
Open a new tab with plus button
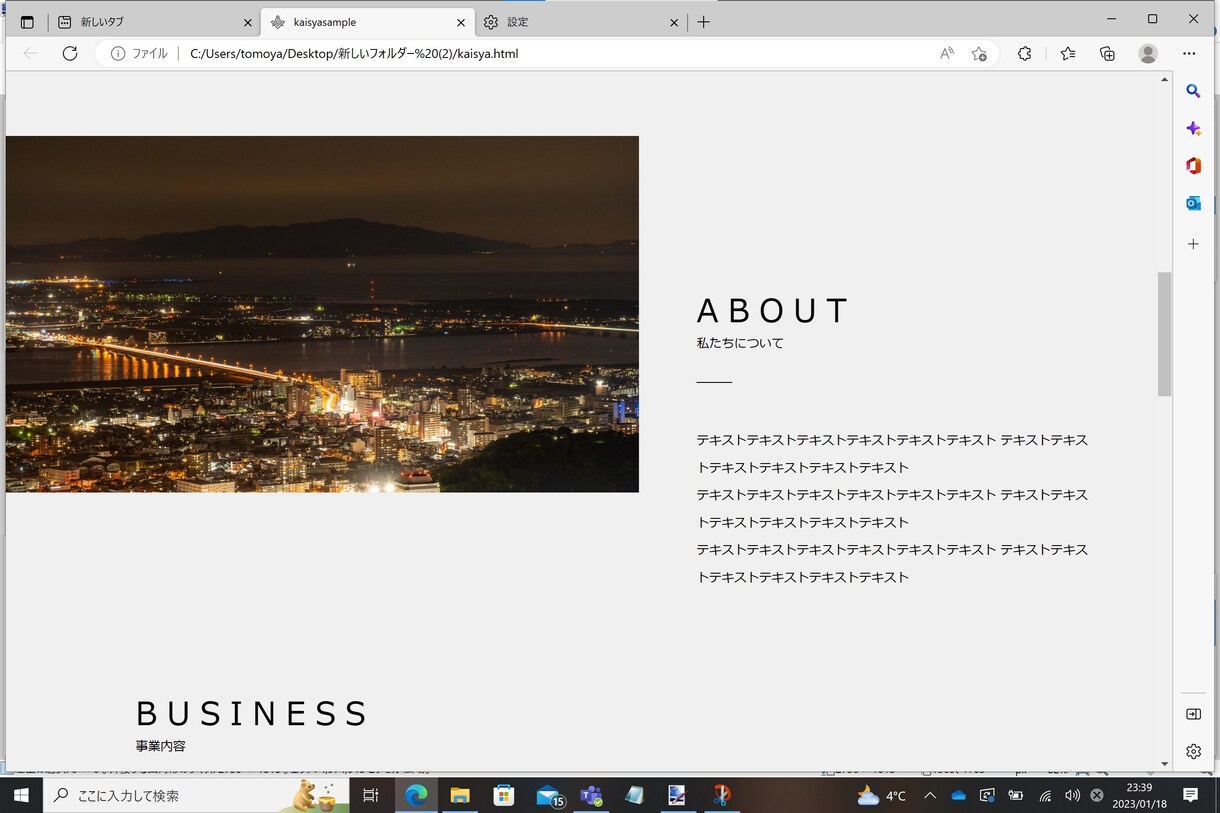(704, 22)
